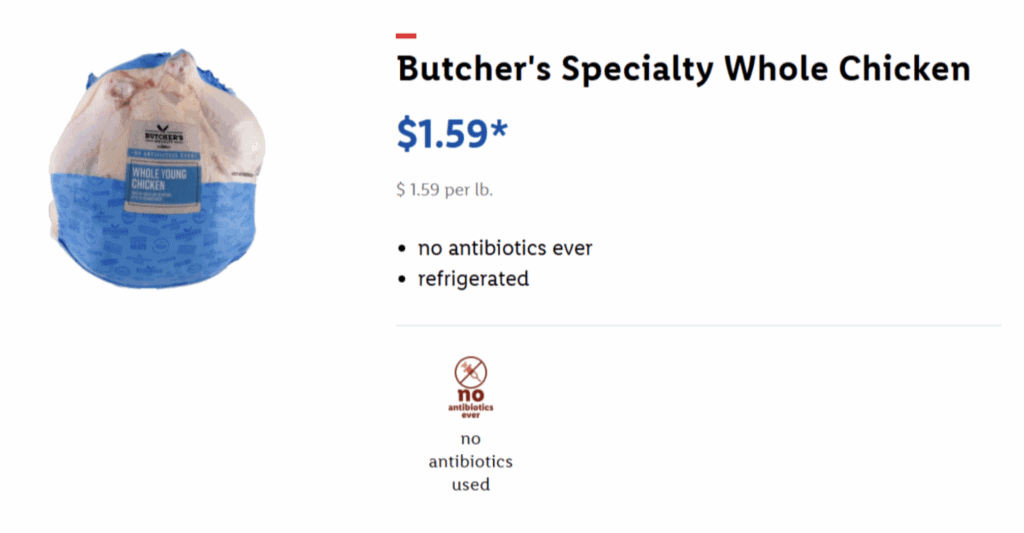Viewport: 1024px width, 533px height.
Task: Click the bullet dot before "refrigerated"
Action: click(x=403, y=279)
